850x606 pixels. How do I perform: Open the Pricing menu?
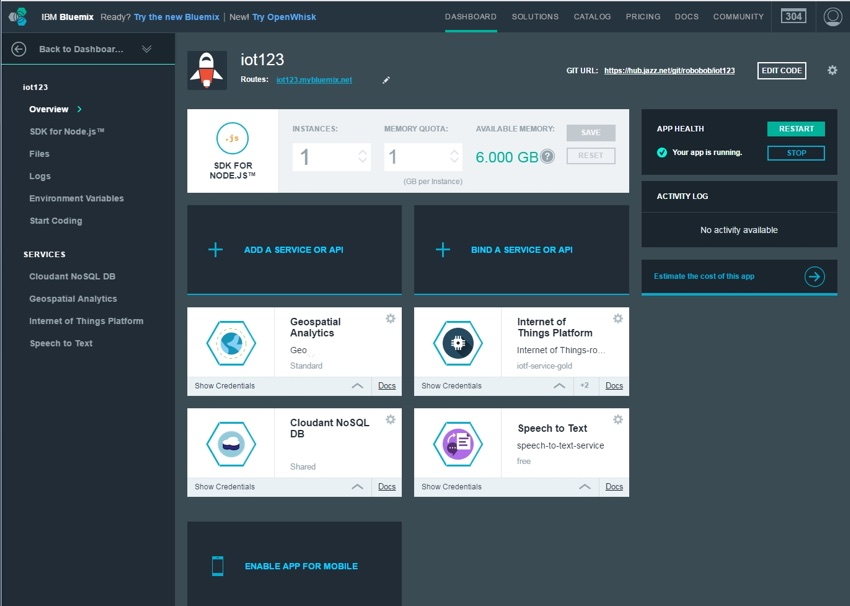click(643, 17)
